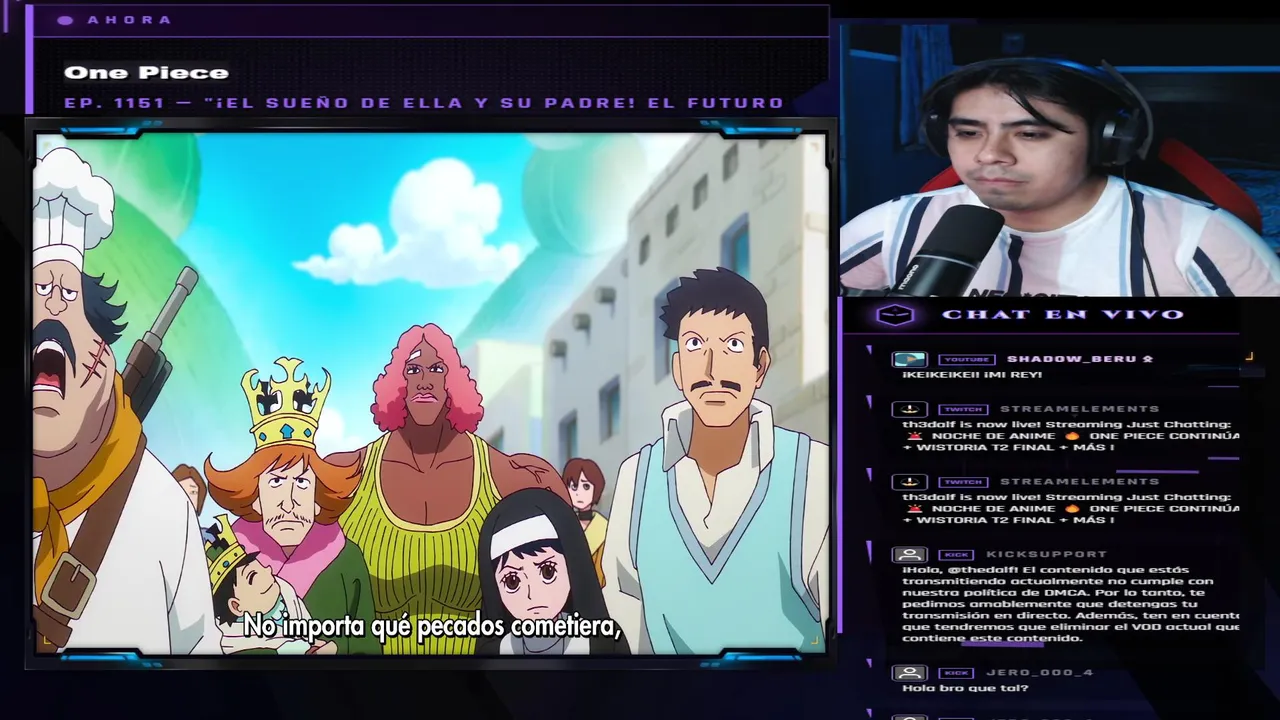1280x720 pixels.
Task: Open the JERO_000_4 user avatar
Action: tap(909, 673)
